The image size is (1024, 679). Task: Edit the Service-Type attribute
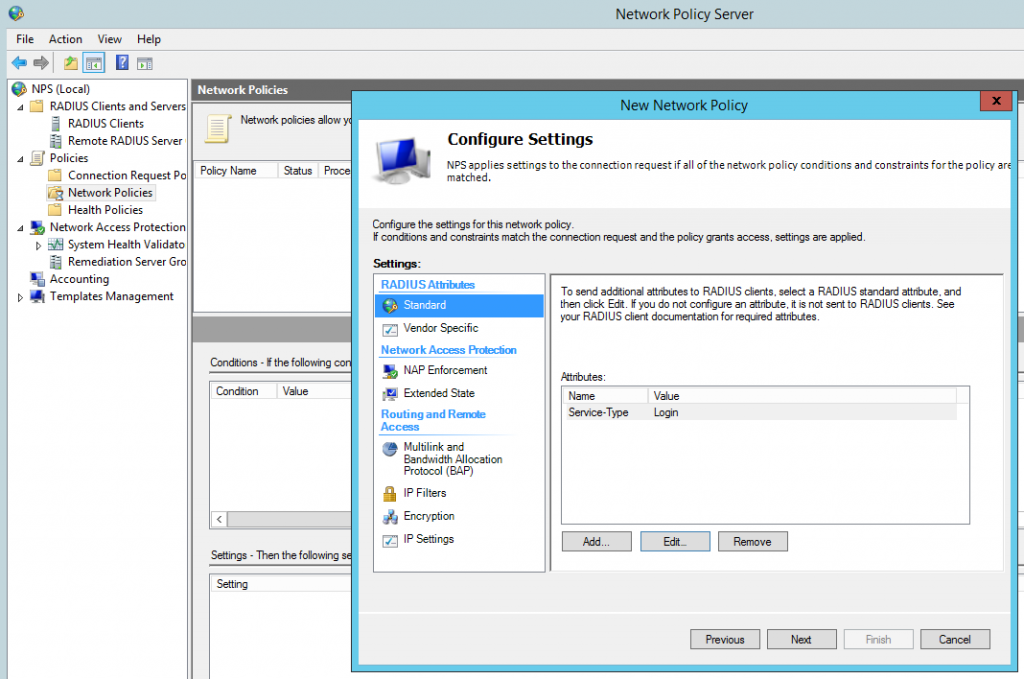(x=674, y=541)
